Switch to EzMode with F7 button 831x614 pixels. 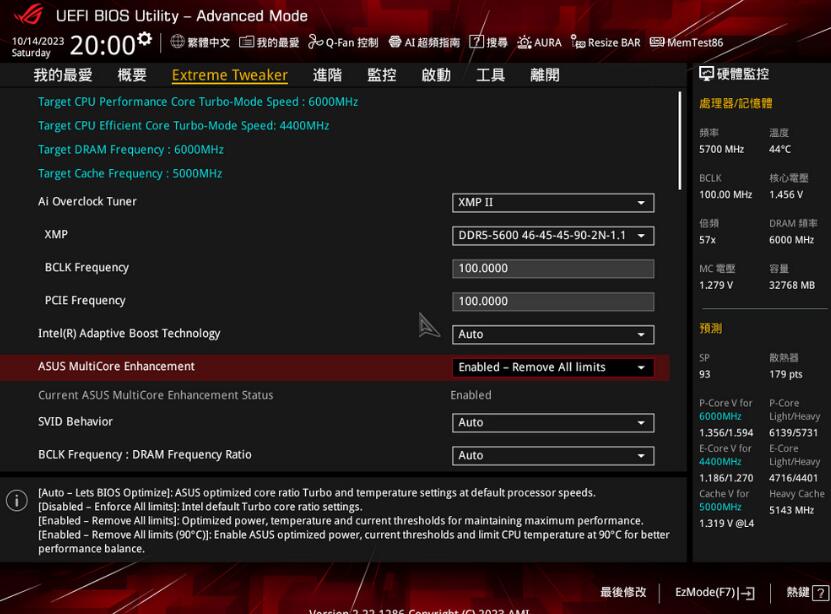click(712, 592)
